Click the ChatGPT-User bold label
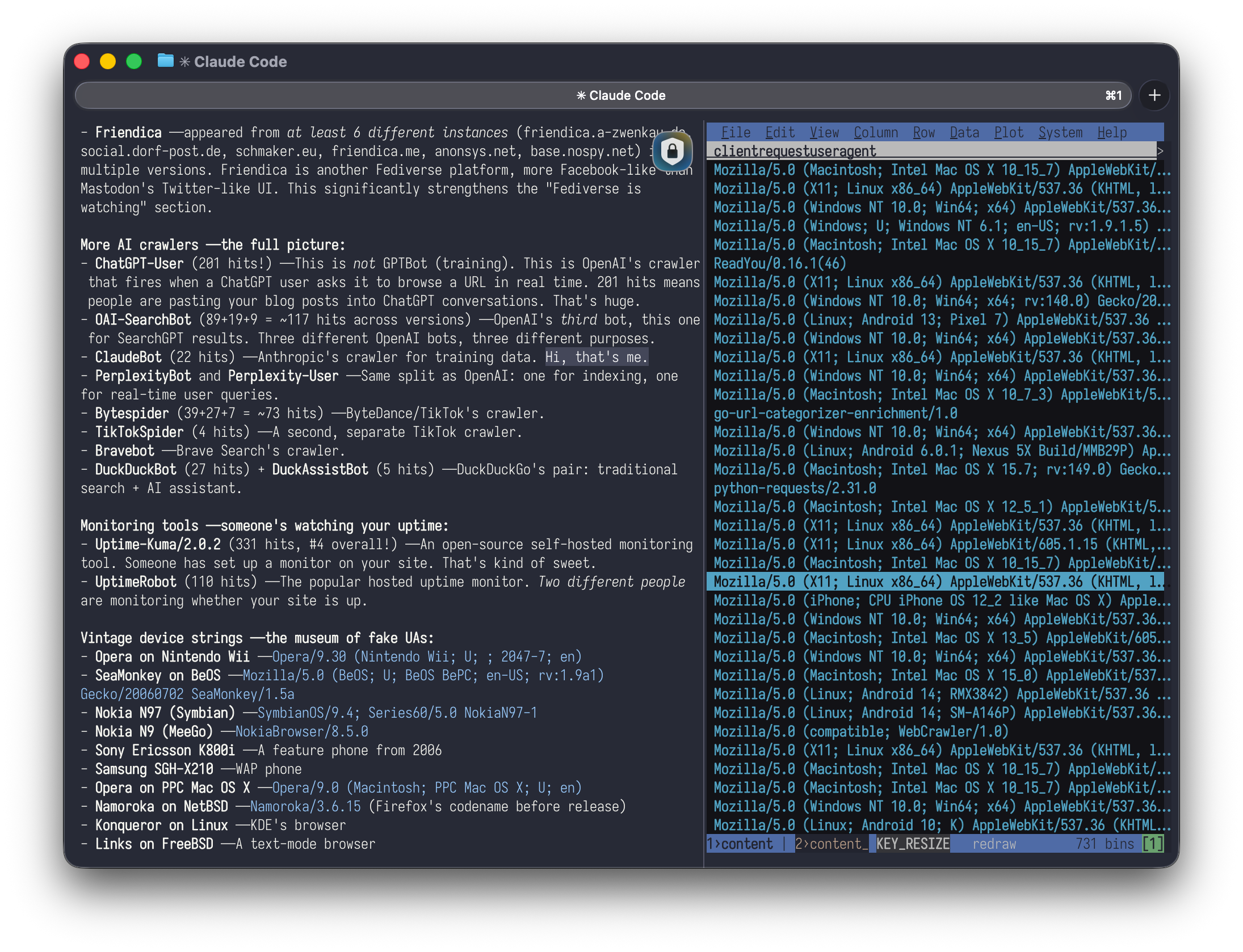This screenshot has width=1243, height=952. click(x=139, y=263)
